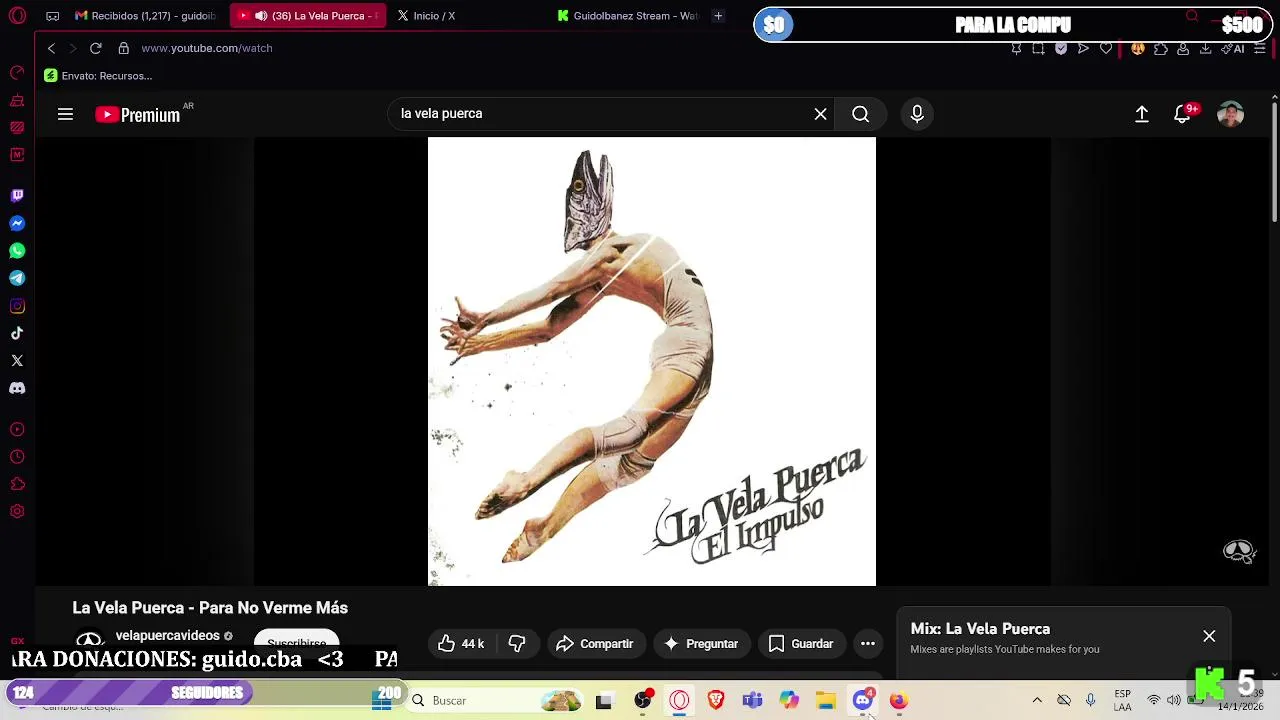This screenshot has width=1280, height=720.
Task: Open the tab islands workspace icon
Action: [x=53, y=16]
